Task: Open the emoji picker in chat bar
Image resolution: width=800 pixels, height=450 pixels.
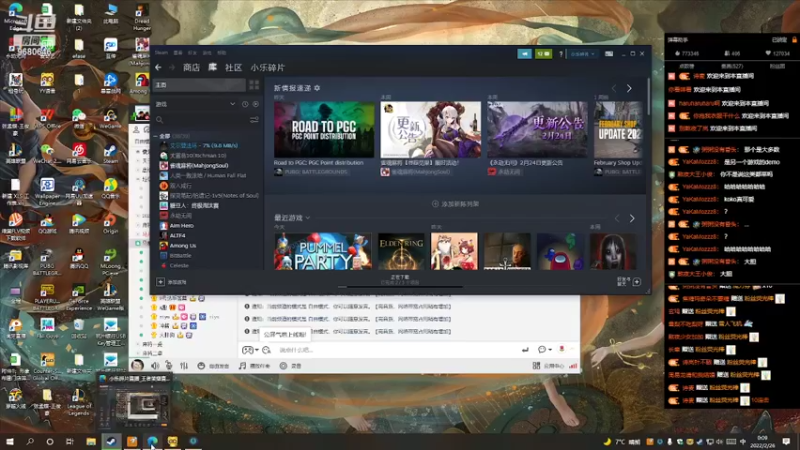Action: tap(266, 350)
